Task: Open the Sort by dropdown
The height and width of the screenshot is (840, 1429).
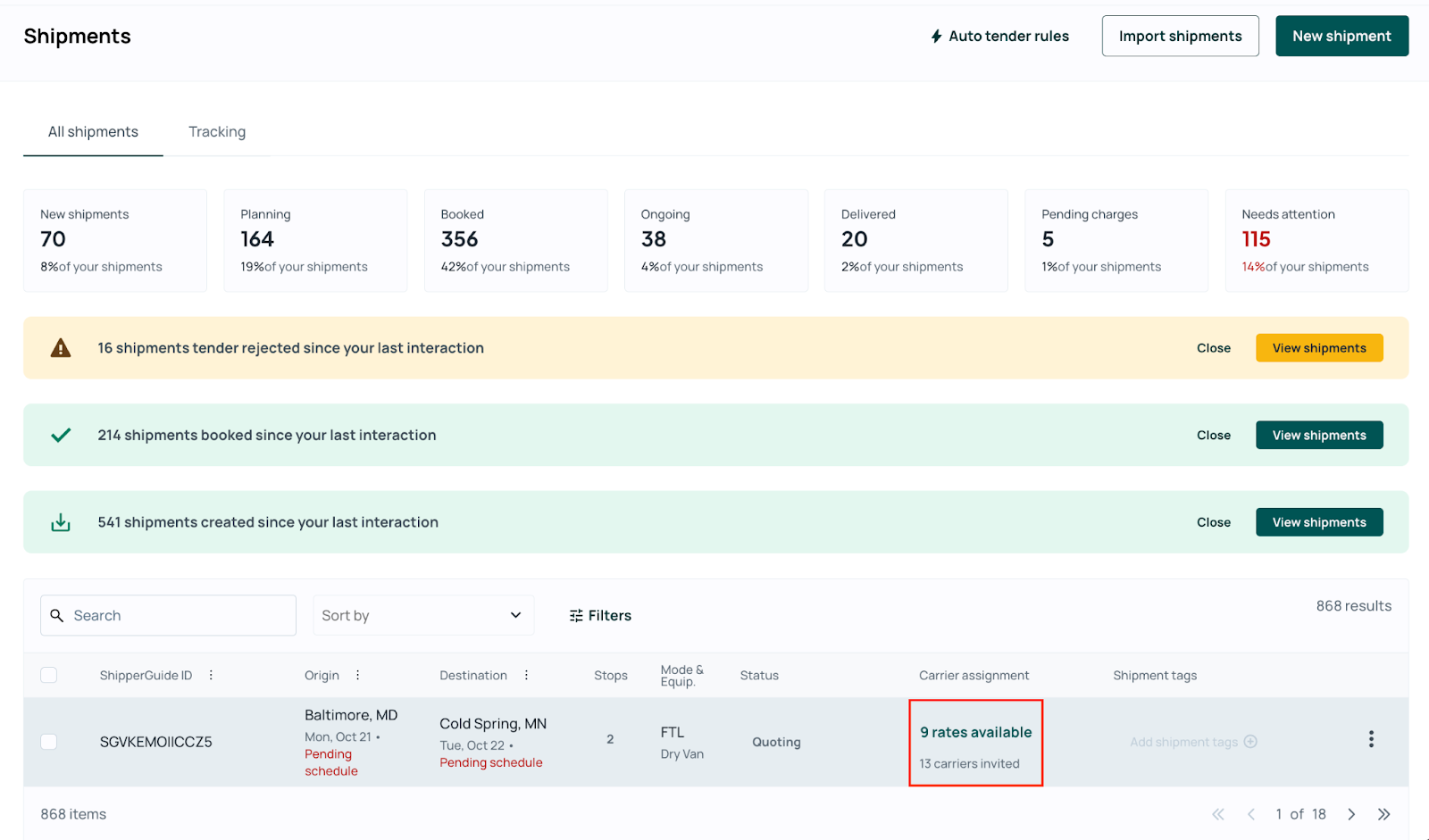Action: (x=423, y=615)
